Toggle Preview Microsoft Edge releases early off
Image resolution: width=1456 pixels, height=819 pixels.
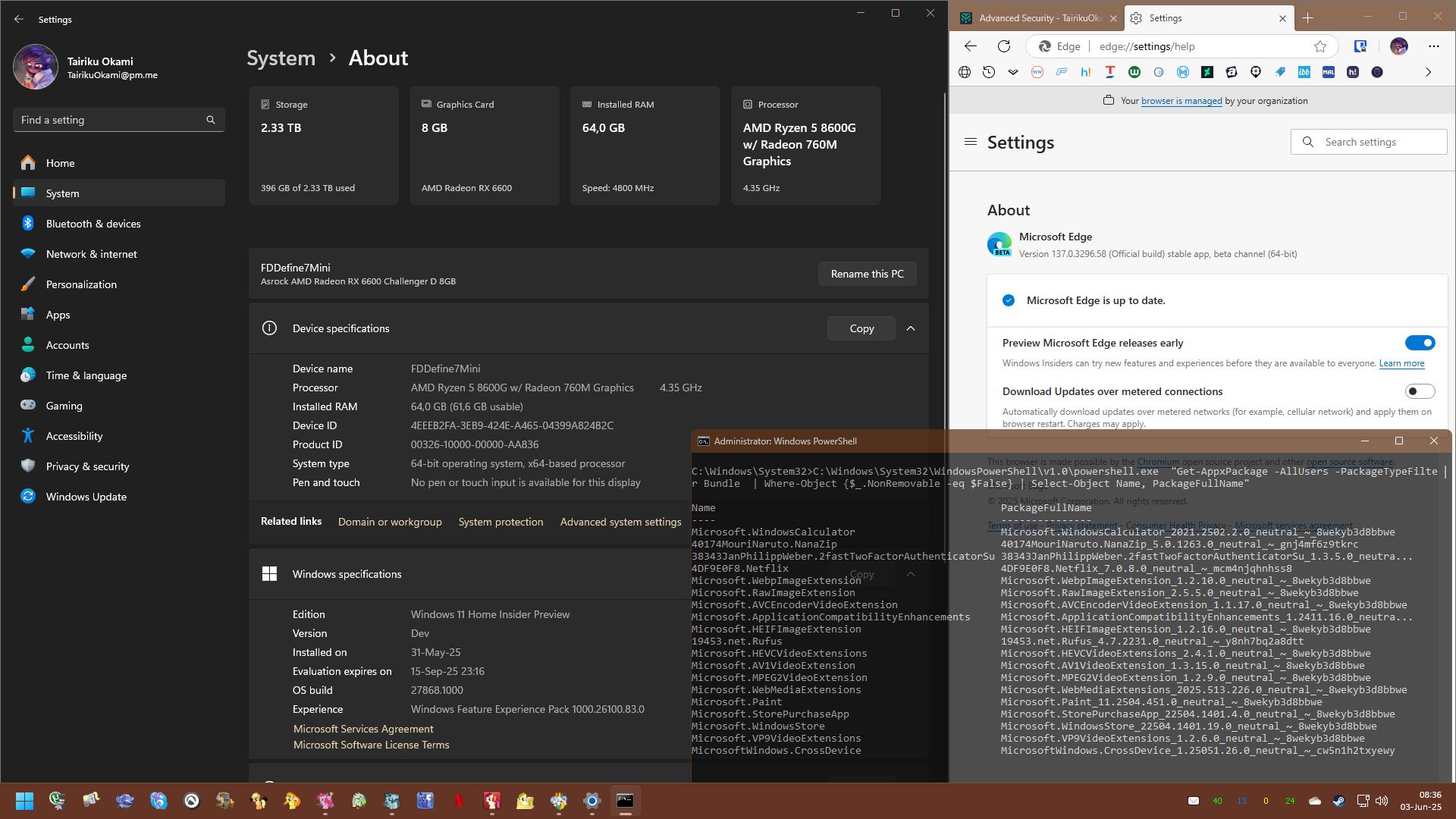tap(1420, 343)
